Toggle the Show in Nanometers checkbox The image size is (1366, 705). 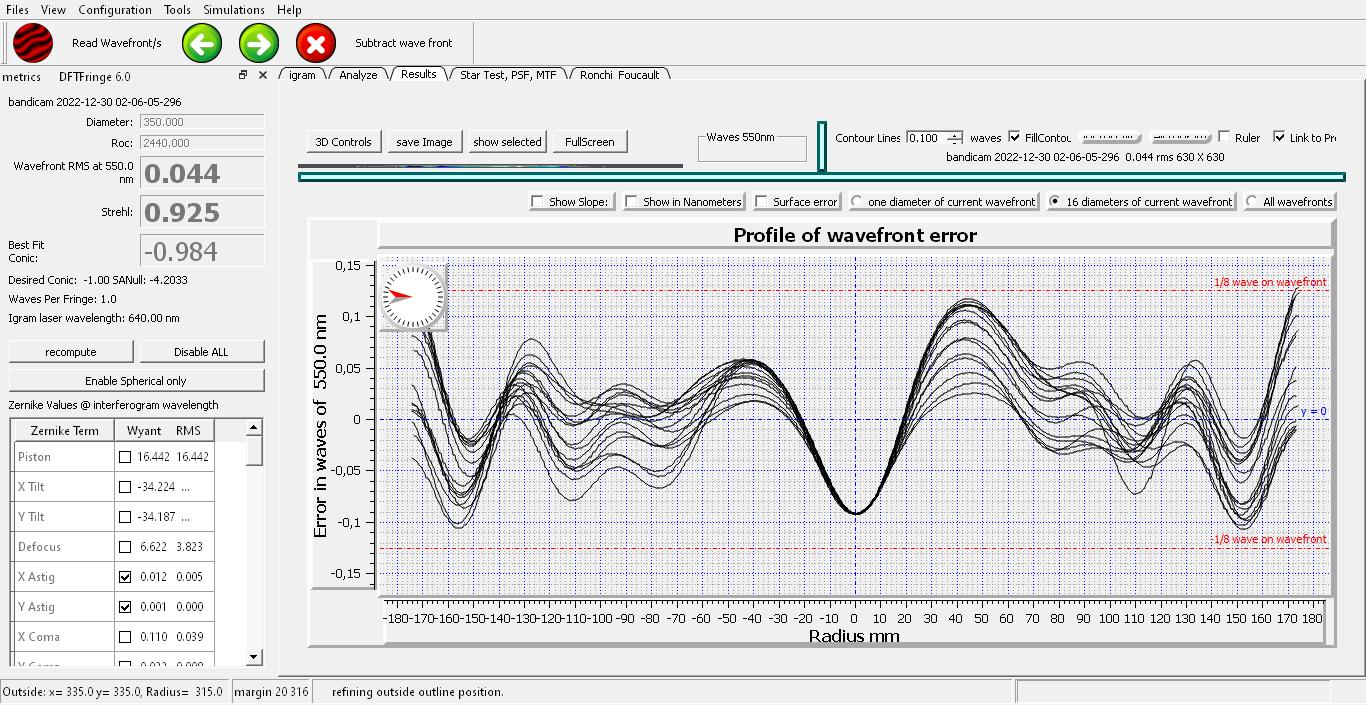pyautogui.click(x=632, y=202)
